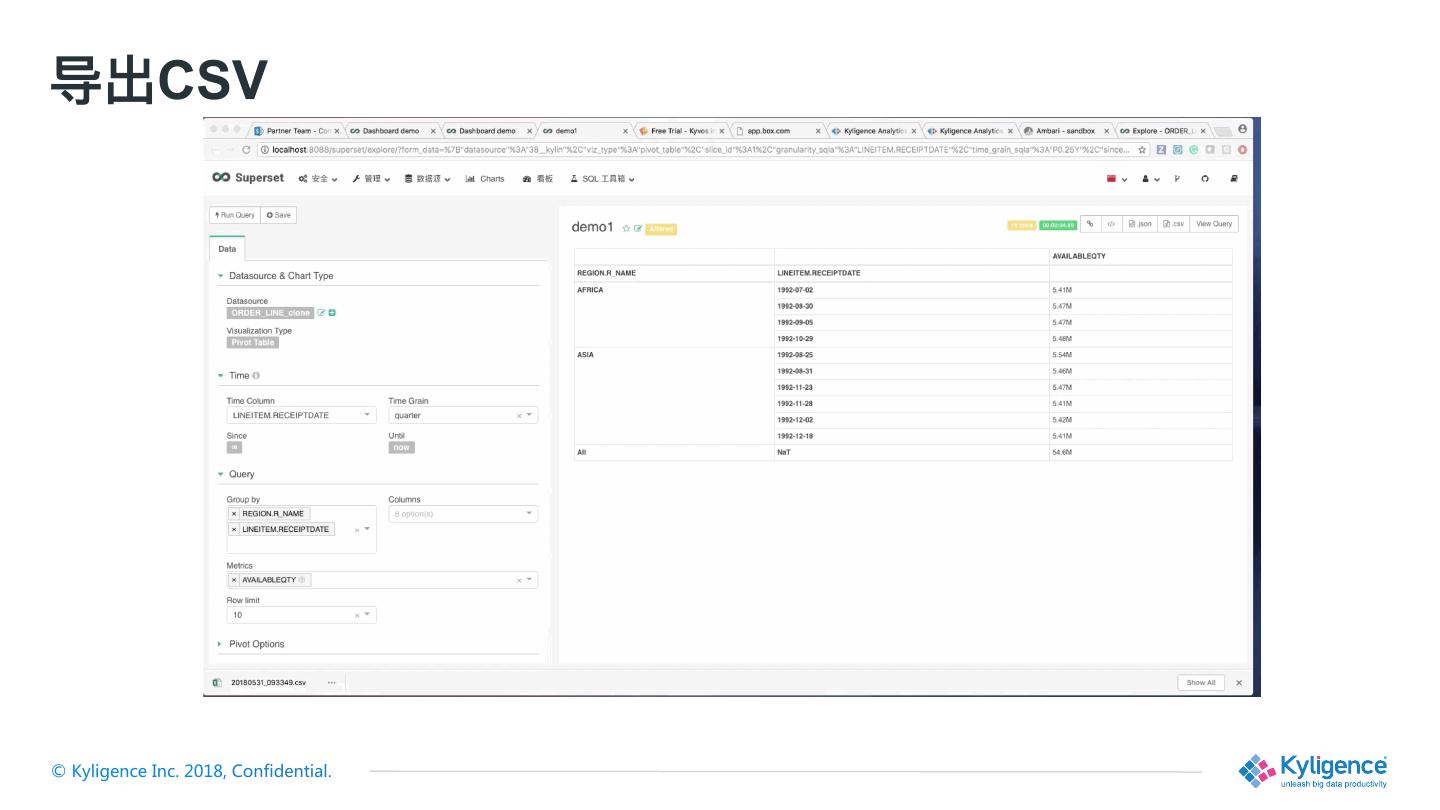1440x810 pixels.
Task: Remove REGION.R_NAME from Group by
Action: coord(234,514)
